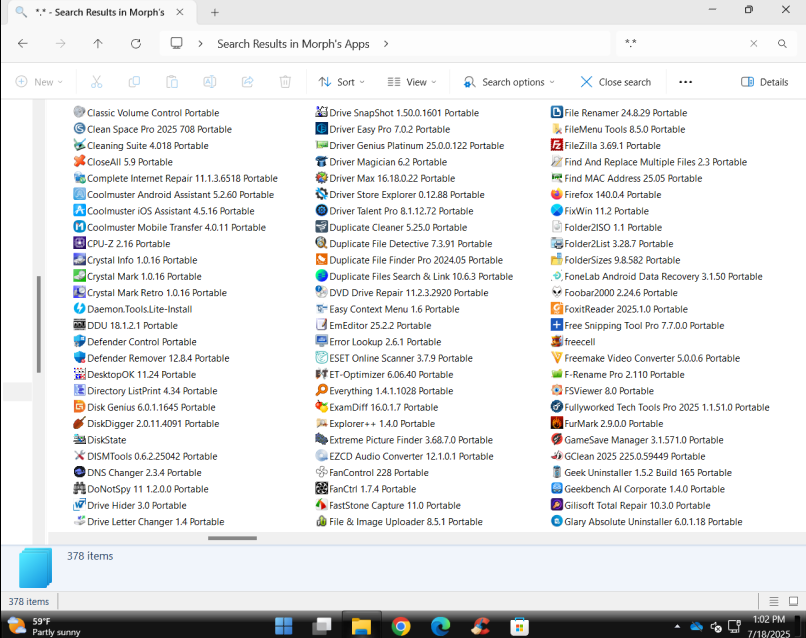Viewport: 806px width, 638px height.
Task: Show hidden system tray icons
Action: (677, 626)
